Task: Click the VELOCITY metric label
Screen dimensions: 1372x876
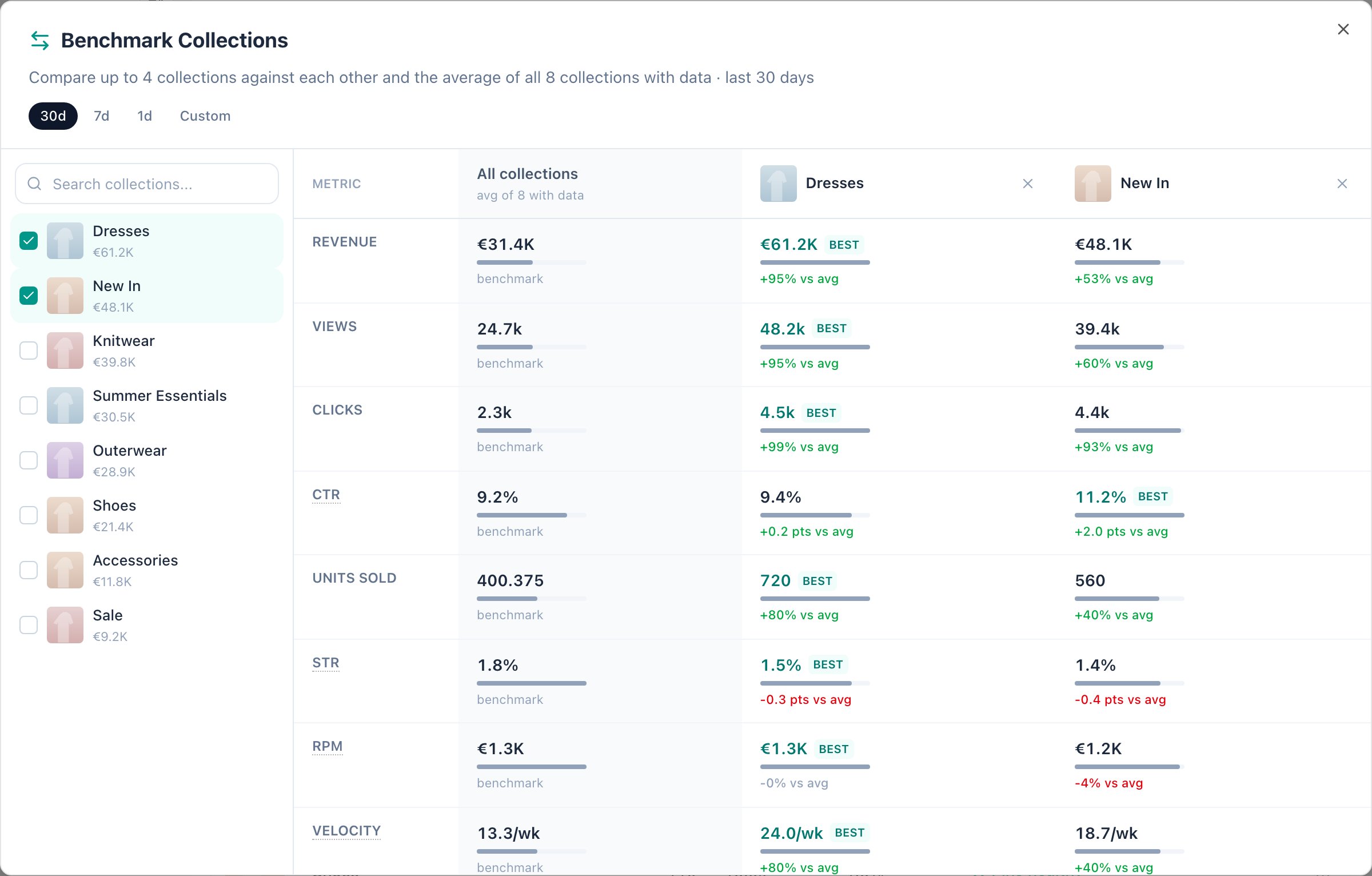Action: (346, 831)
